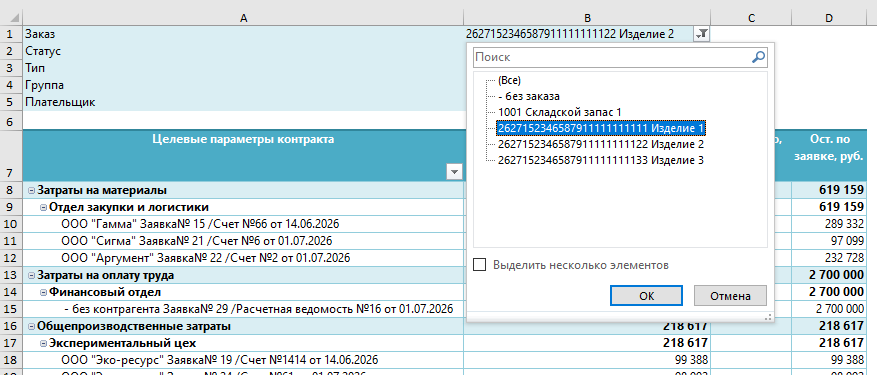This screenshot has width=877, height=375.
Task: Click the 'Ост. по заявке, руб.' header cell
Action: 829,156
